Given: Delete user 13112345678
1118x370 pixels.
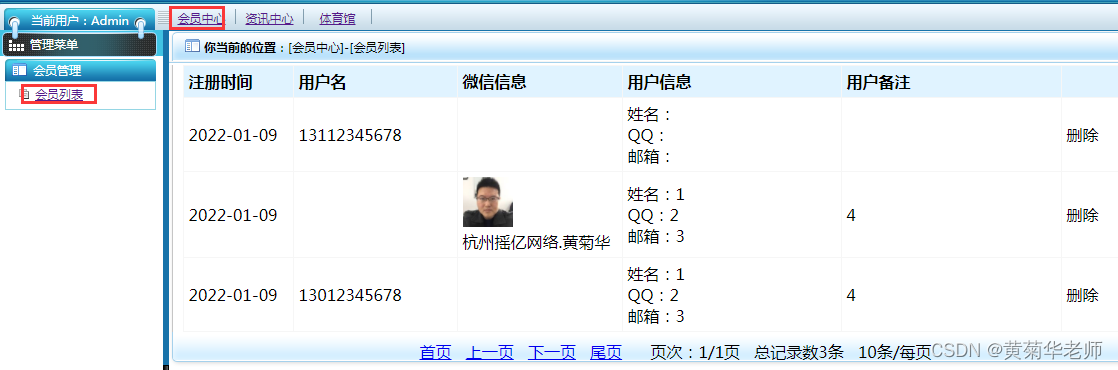Looking at the screenshot, I should [x=1082, y=135].
